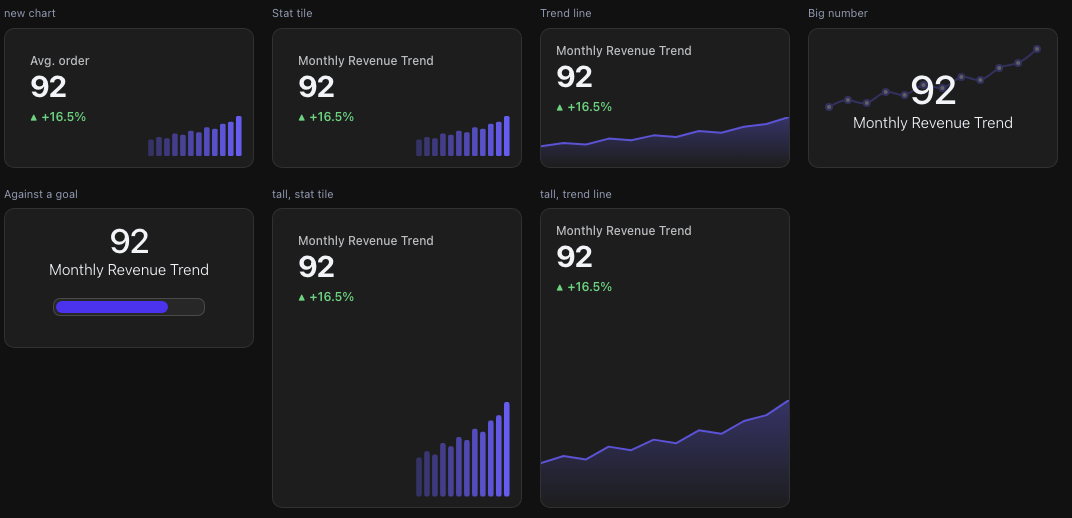
Task: Click the 'Big number' label
Action: tap(838, 13)
